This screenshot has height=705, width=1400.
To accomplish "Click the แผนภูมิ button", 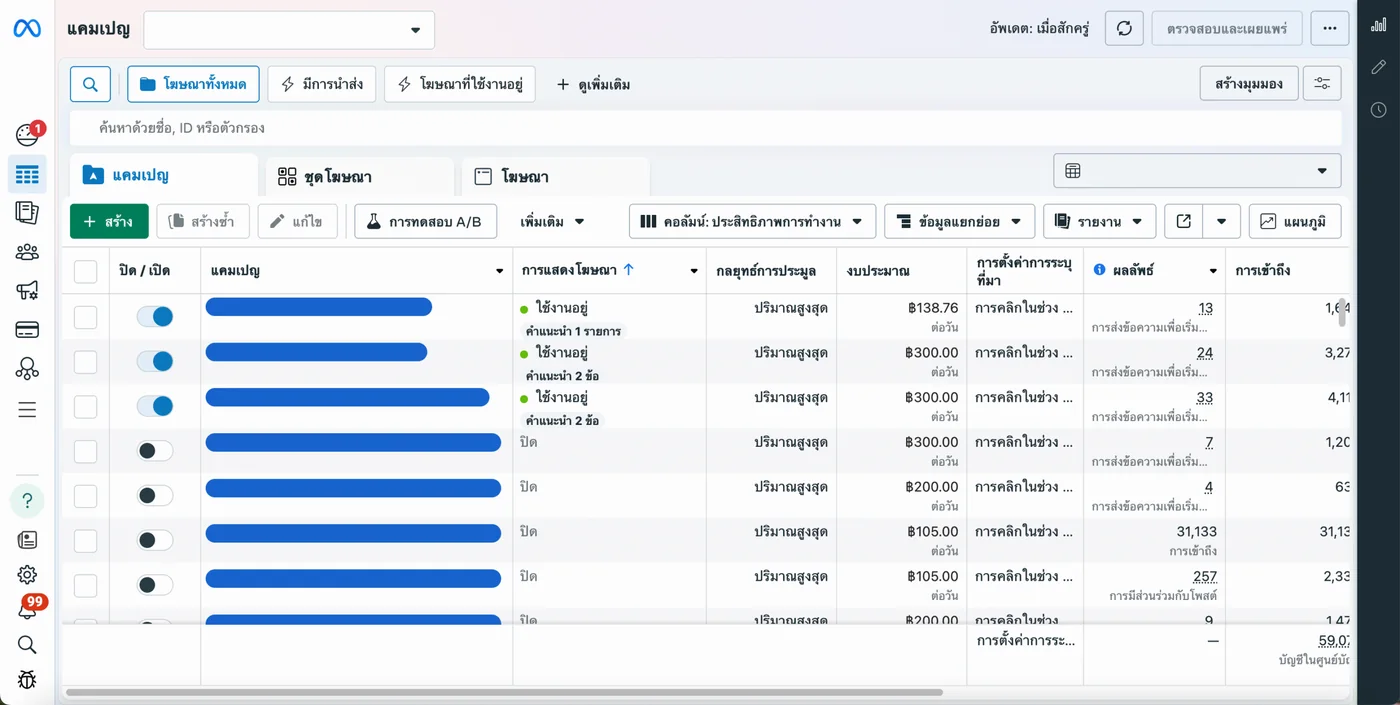I will click(1295, 221).
